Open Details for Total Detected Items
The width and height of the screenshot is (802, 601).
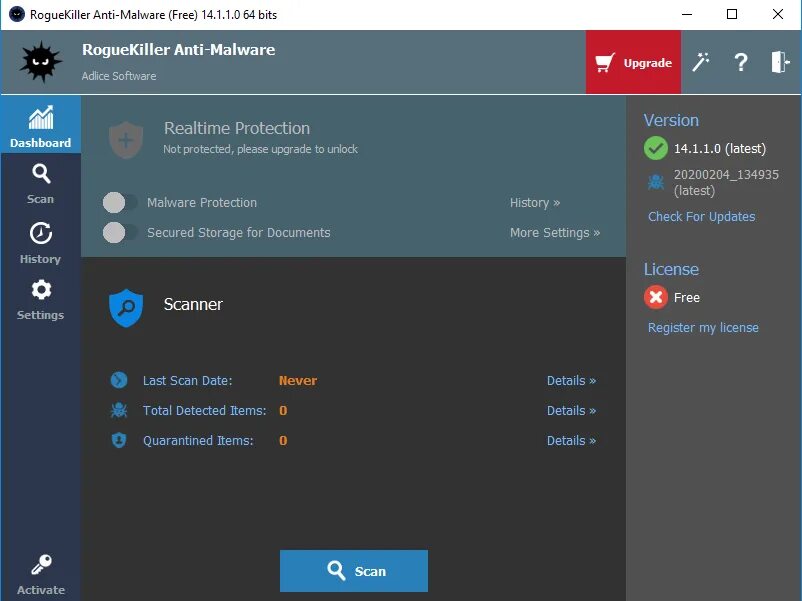click(571, 411)
